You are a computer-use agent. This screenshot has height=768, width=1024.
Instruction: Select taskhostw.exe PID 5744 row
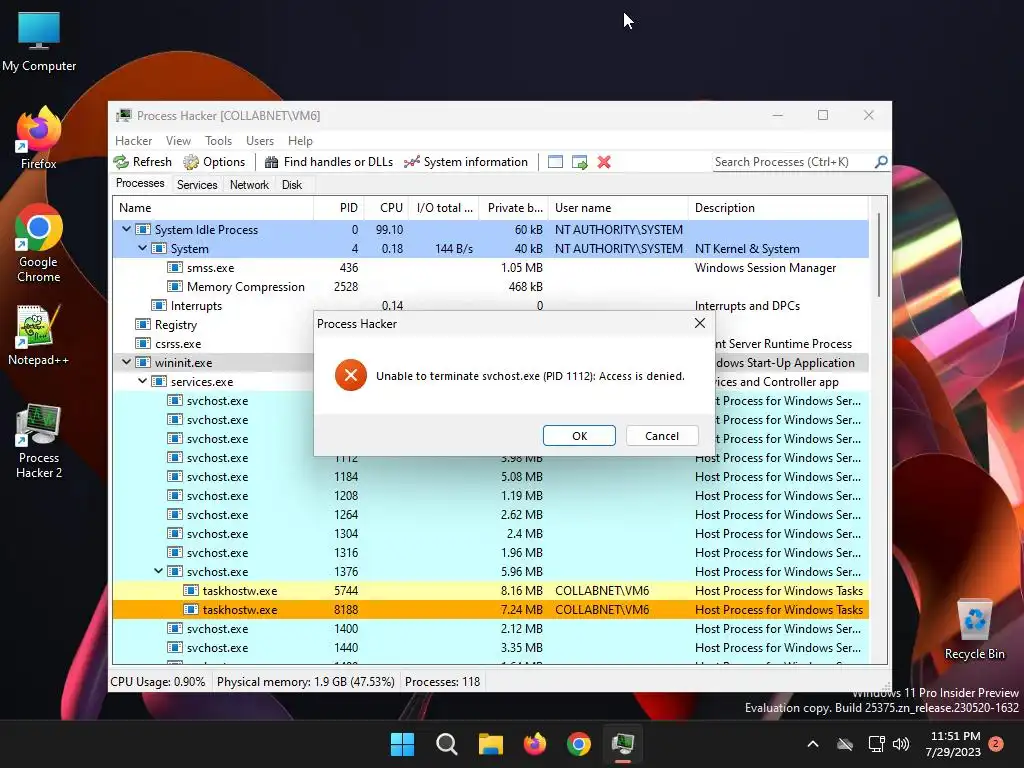[x=490, y=590]
